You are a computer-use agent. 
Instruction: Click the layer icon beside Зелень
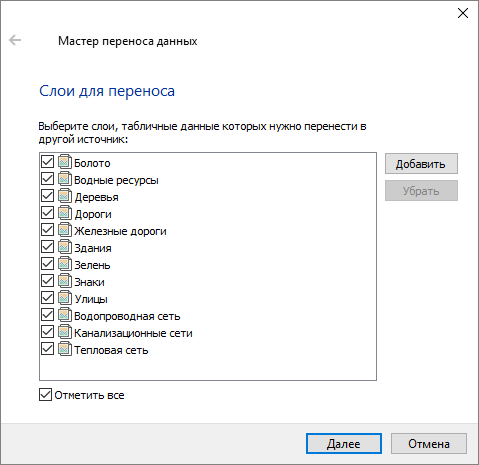(65, 264)
